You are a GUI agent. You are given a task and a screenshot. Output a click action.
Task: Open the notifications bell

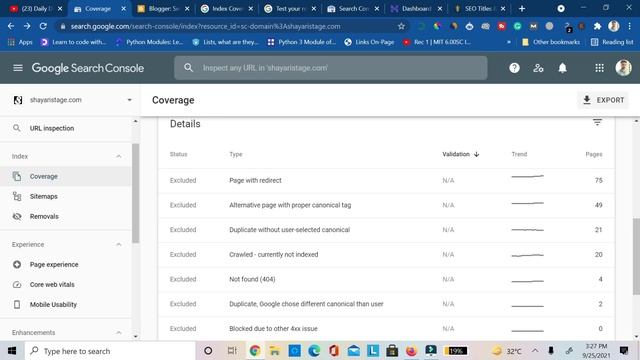(562, 68)
